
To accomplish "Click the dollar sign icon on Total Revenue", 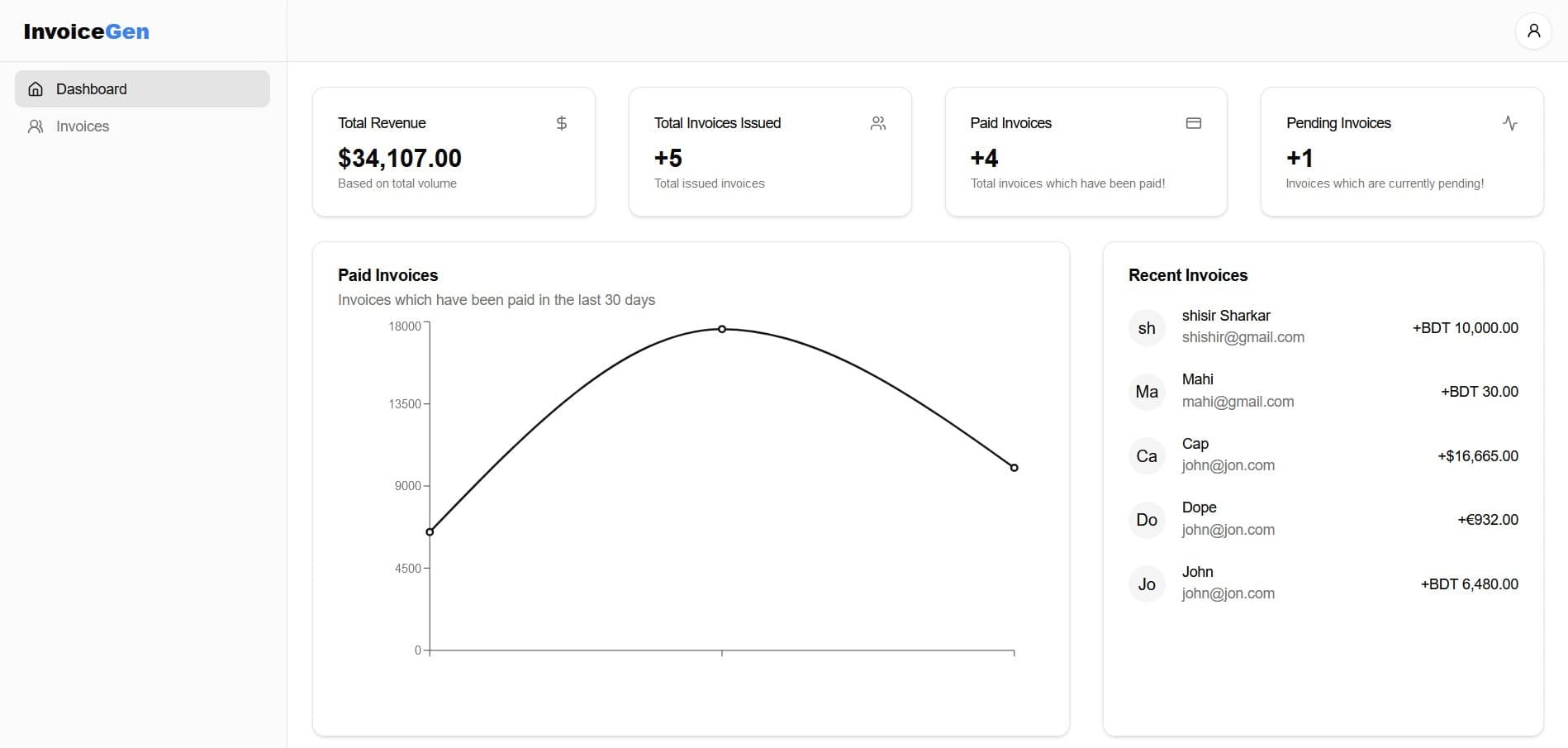I will coord(562,123).
